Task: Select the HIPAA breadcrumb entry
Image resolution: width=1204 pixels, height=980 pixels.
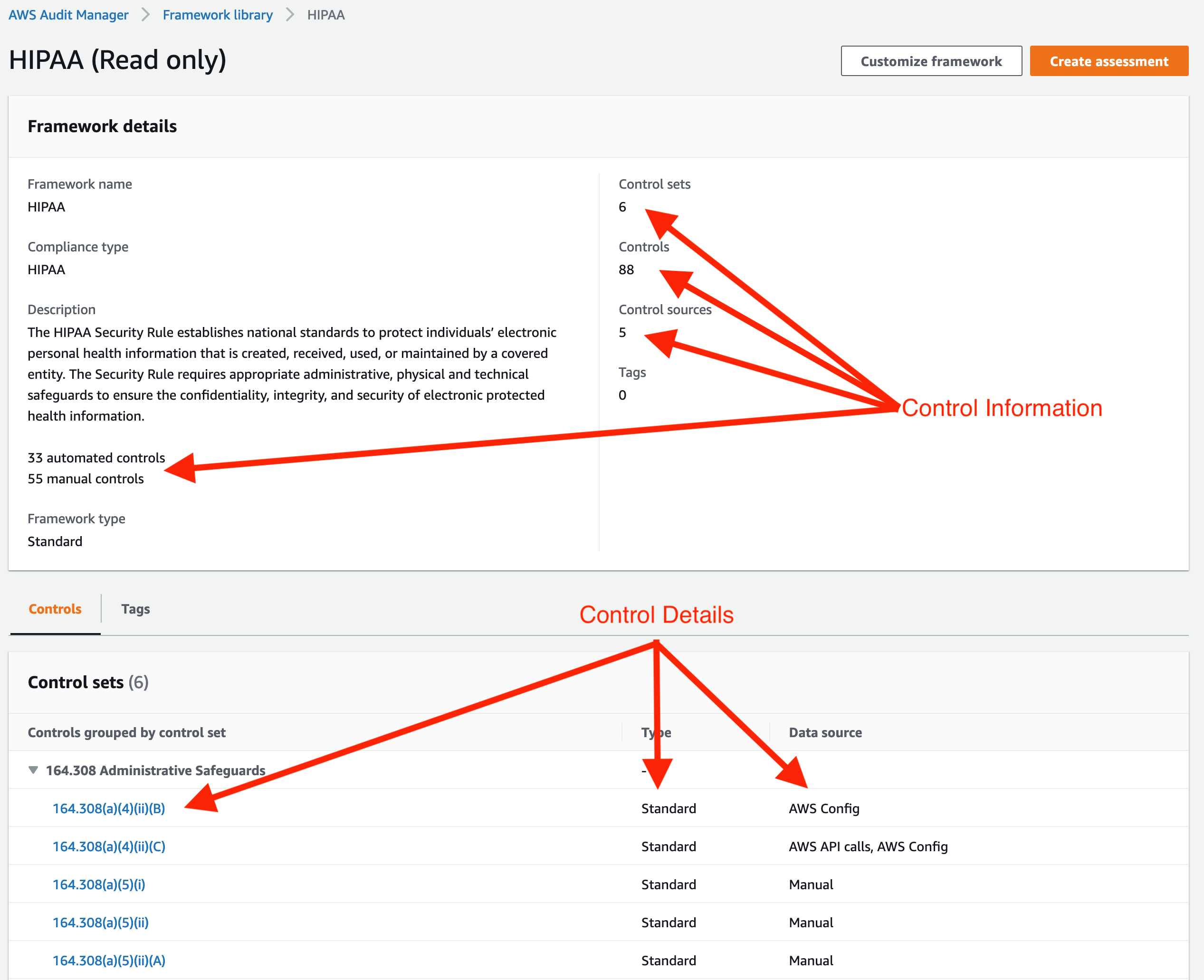Action: pos(325,15)
